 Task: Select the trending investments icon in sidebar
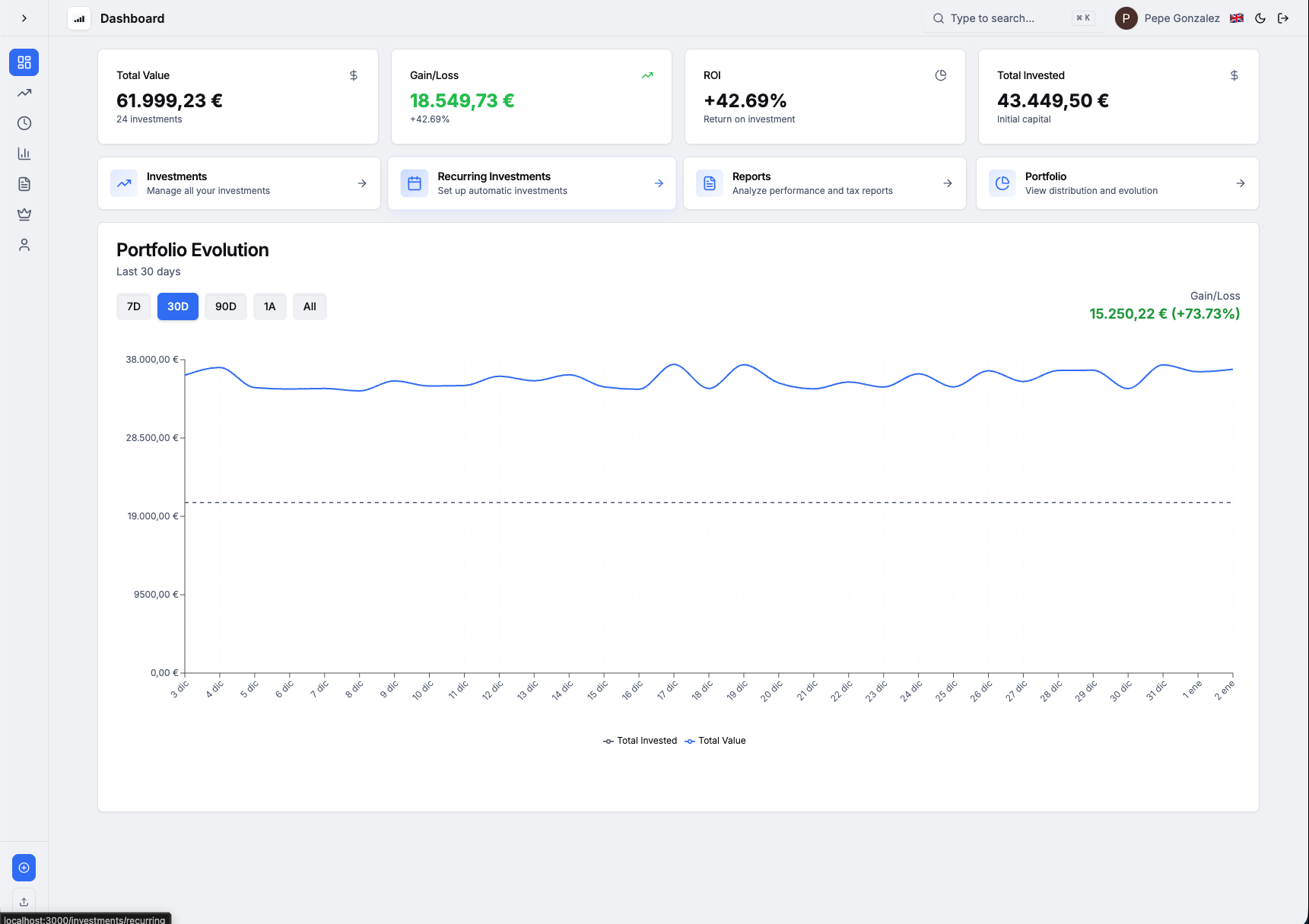pyautogui.click(x=24, y=93)
